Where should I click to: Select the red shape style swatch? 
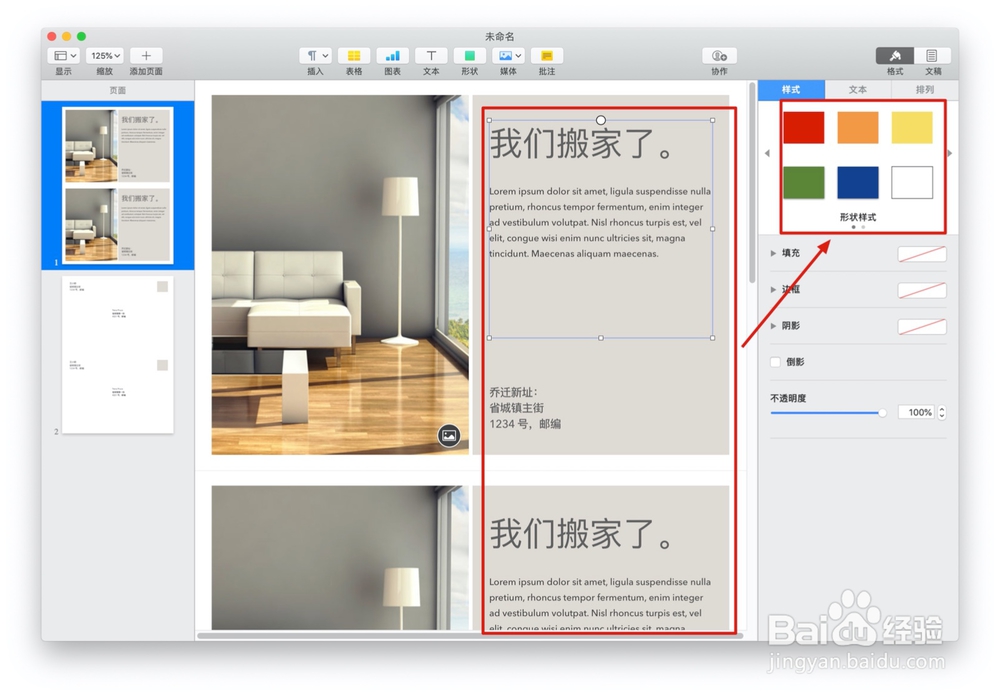(804, 127)
